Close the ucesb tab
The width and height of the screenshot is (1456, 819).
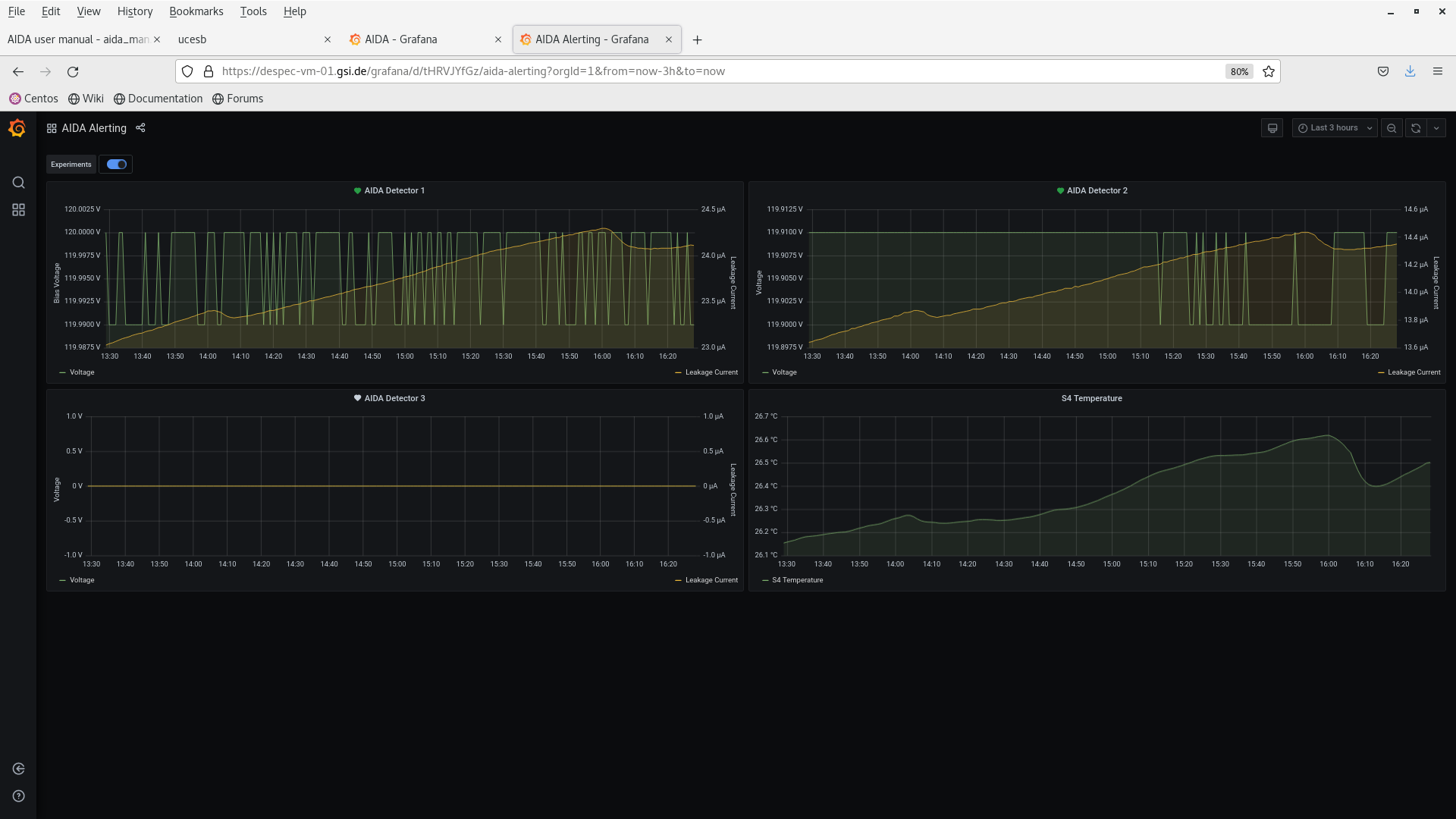[328, 39]
